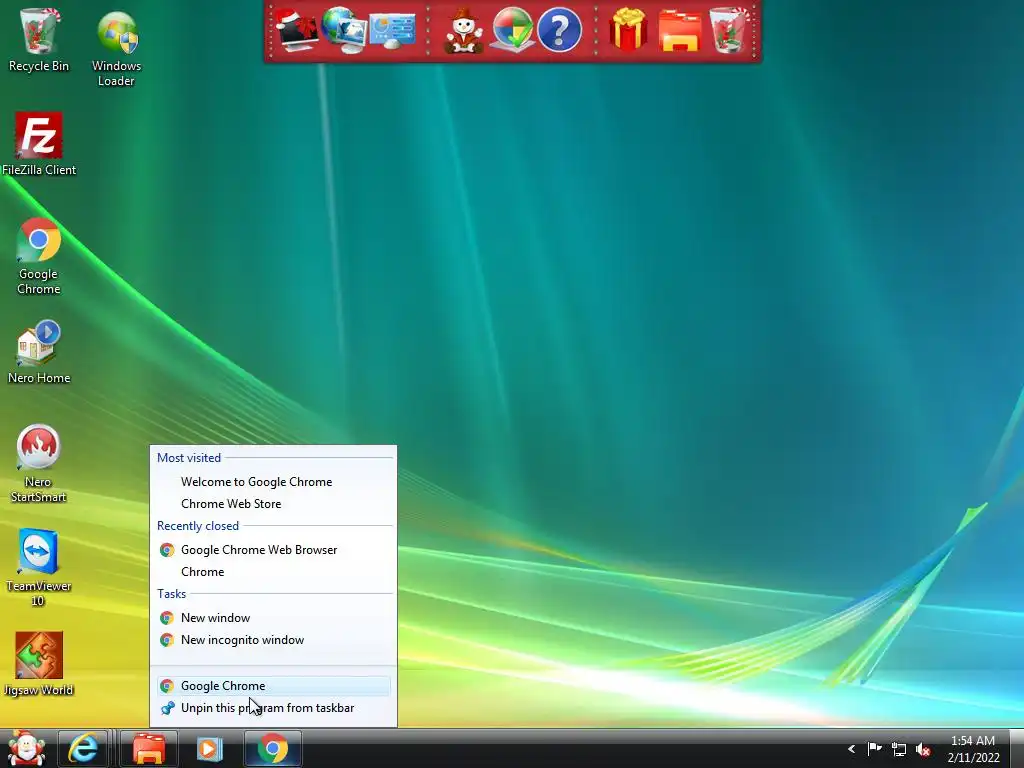The image size is (1024, 768).
Task: Choose New incognito window from Tasks
Action: pos(274,640)
